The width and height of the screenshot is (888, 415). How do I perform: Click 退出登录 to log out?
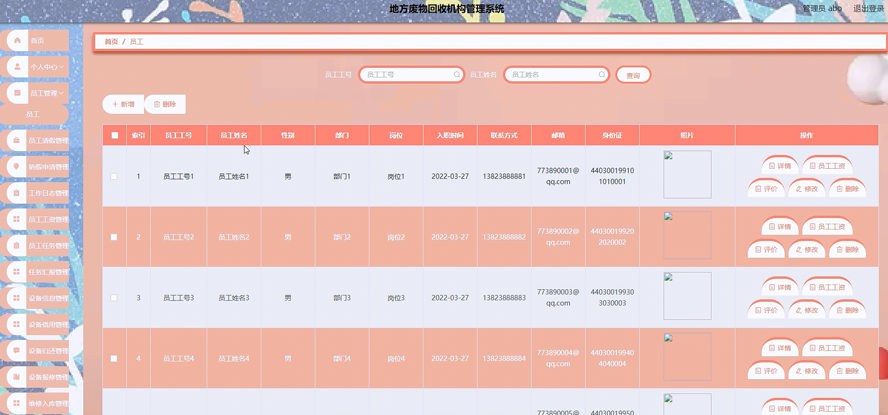coord(869,8)
